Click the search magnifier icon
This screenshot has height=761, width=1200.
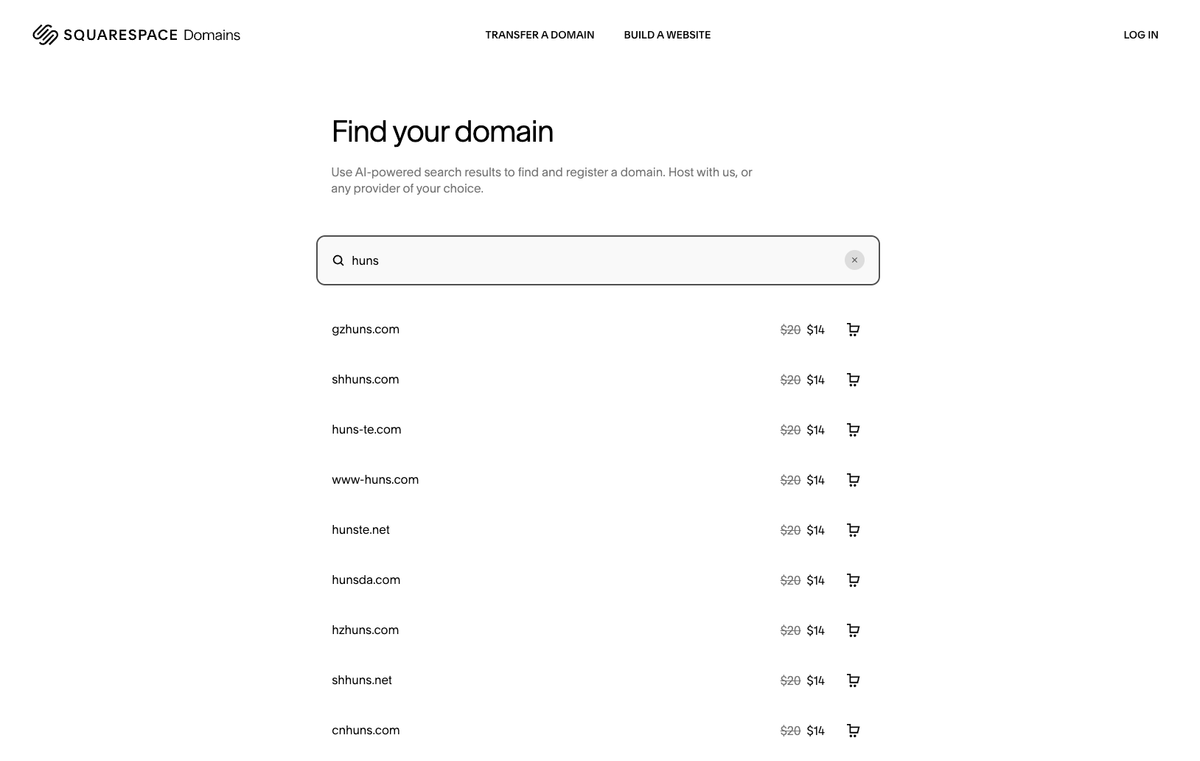pyautogui.click(x=338, y=260)
